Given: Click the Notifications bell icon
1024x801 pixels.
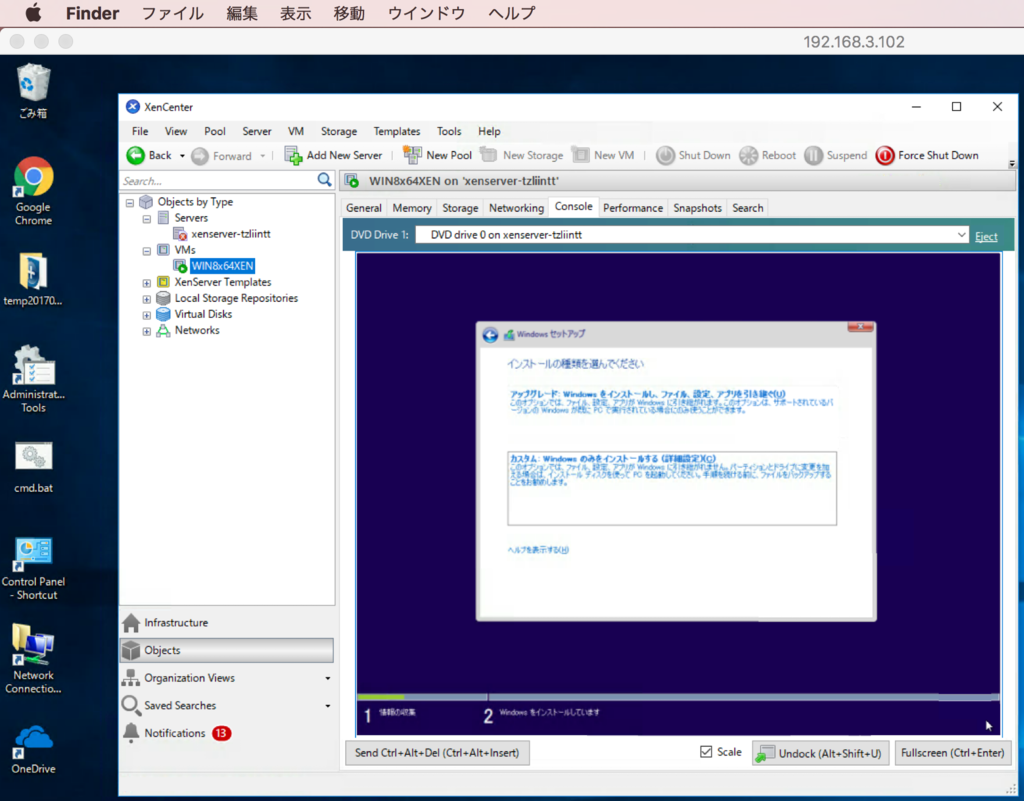Looking at the screenshot, I should tap(131, 733).
